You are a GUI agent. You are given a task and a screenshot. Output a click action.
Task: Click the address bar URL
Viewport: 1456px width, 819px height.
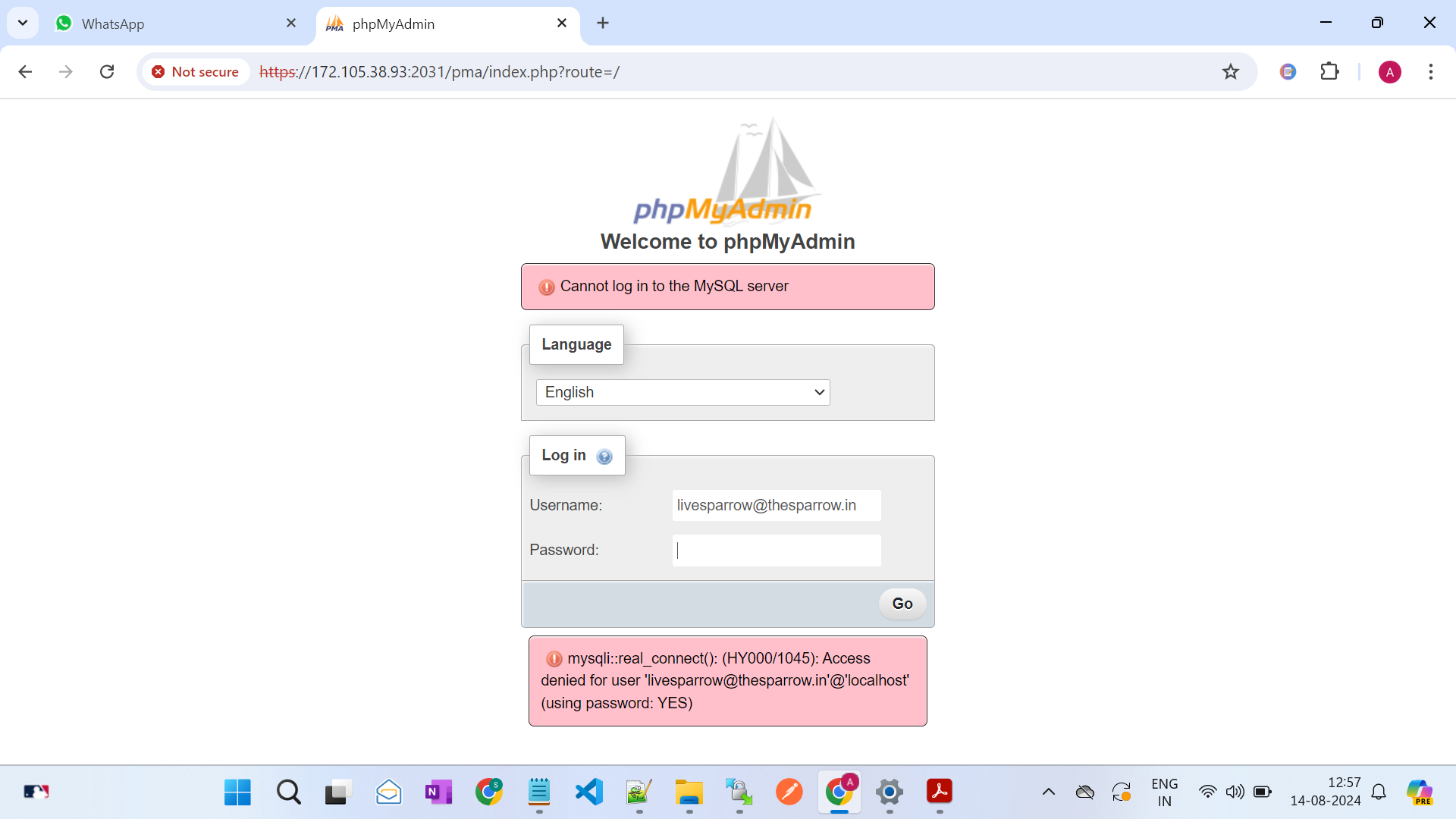click(x=439, y=72)
